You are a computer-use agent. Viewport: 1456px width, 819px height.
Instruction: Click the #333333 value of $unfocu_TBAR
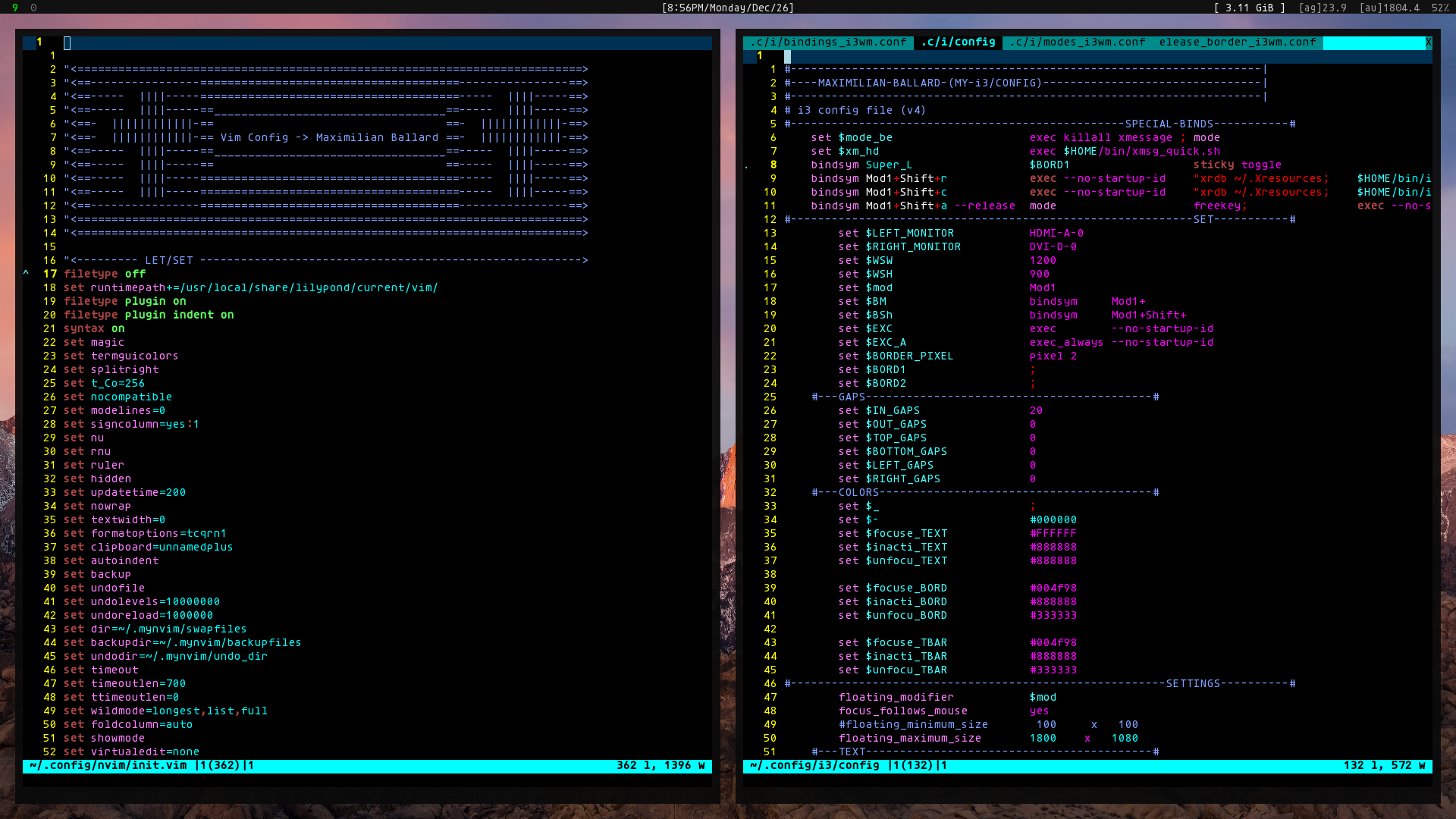[x=1053, y=670]
